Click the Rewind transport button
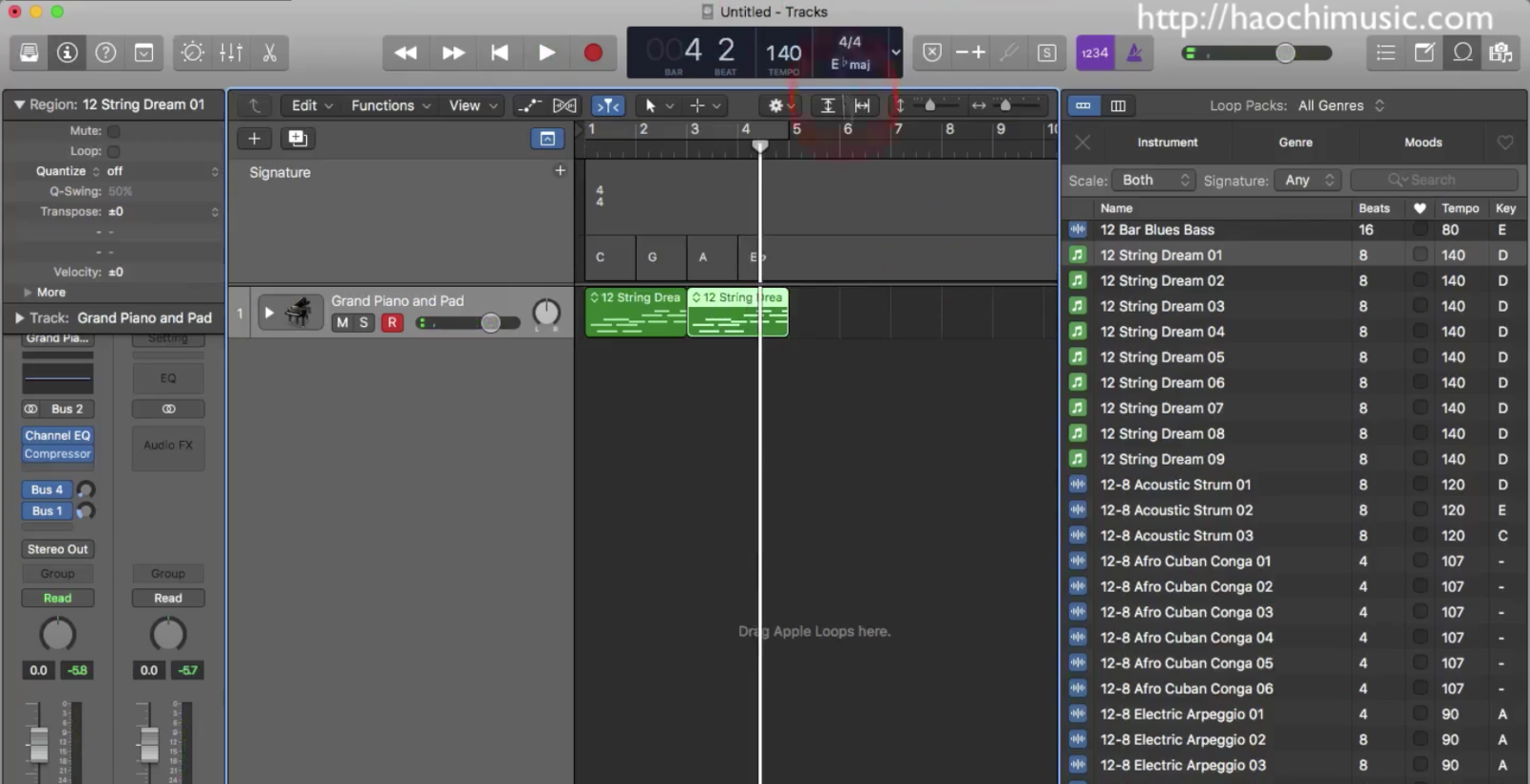 [405, 53]
